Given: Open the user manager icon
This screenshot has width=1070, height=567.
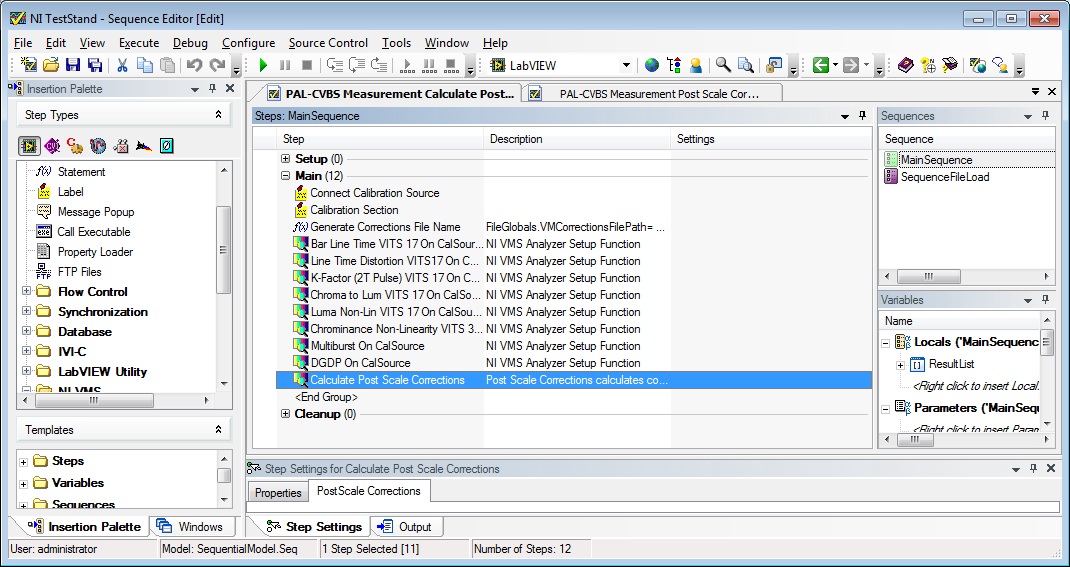Looking at the screenshot, I should pos(696,66).
